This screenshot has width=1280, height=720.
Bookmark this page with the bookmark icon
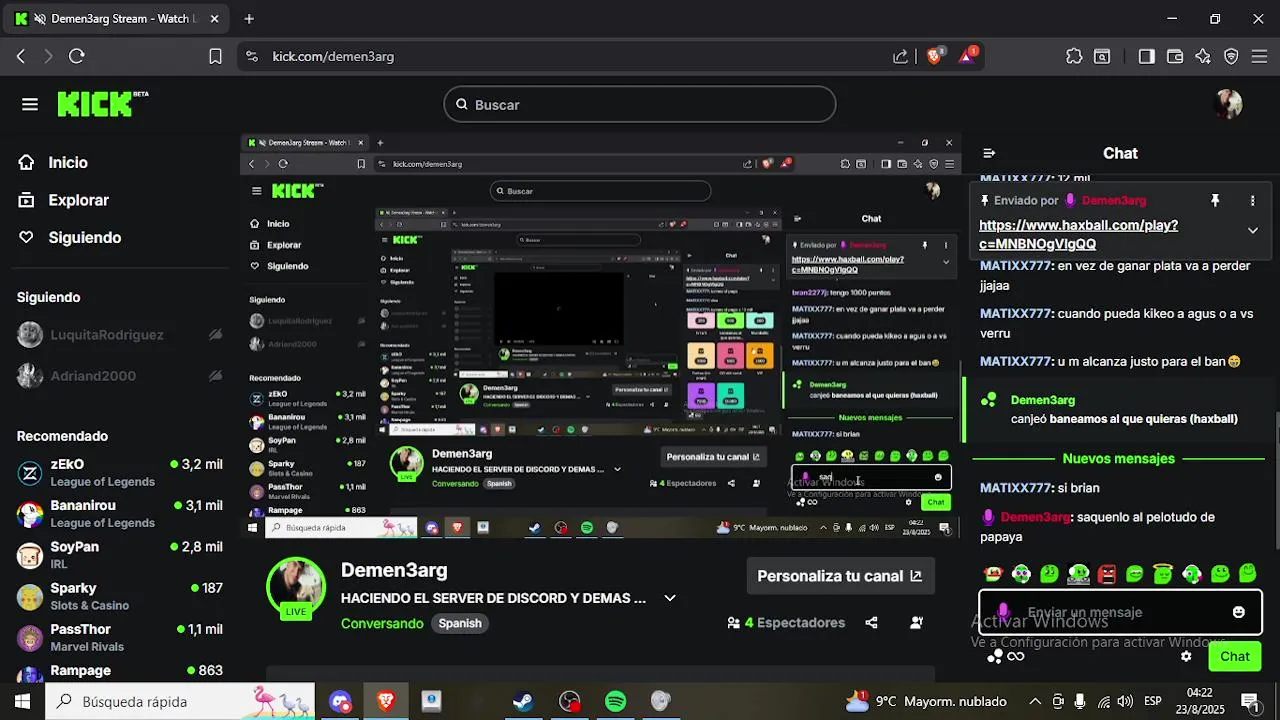[215, 56]
